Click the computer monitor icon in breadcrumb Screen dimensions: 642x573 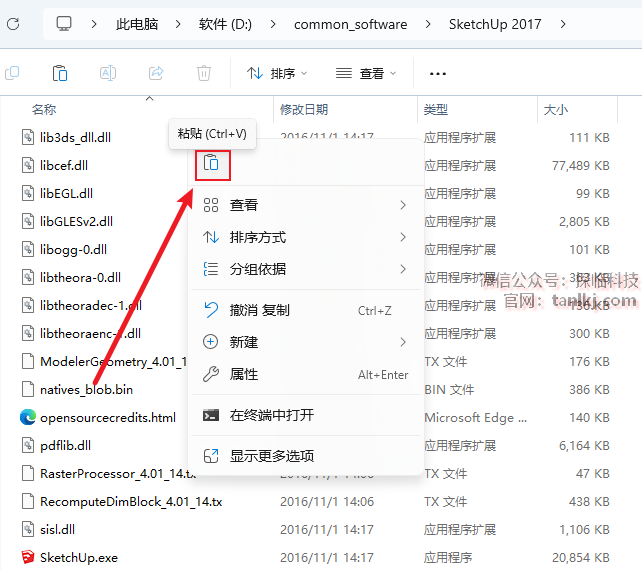pos(64,24)
